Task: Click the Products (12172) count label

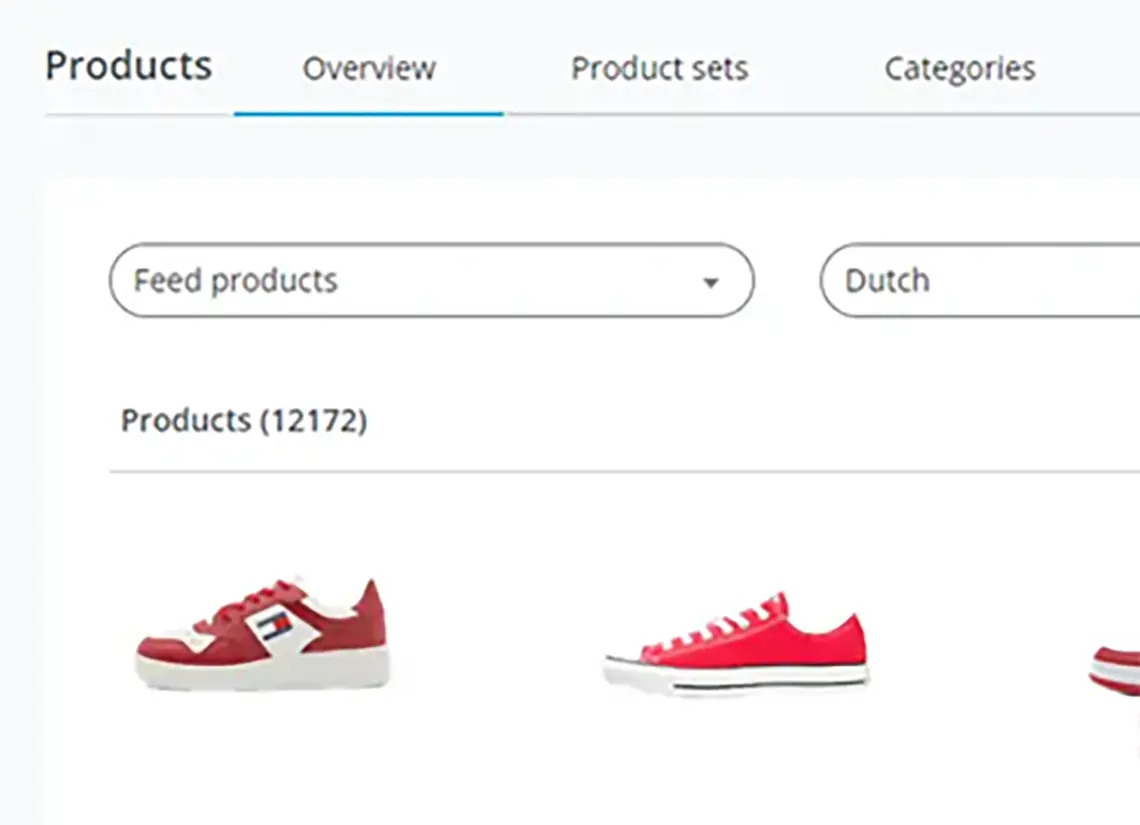Action: (x=244, y=421)
